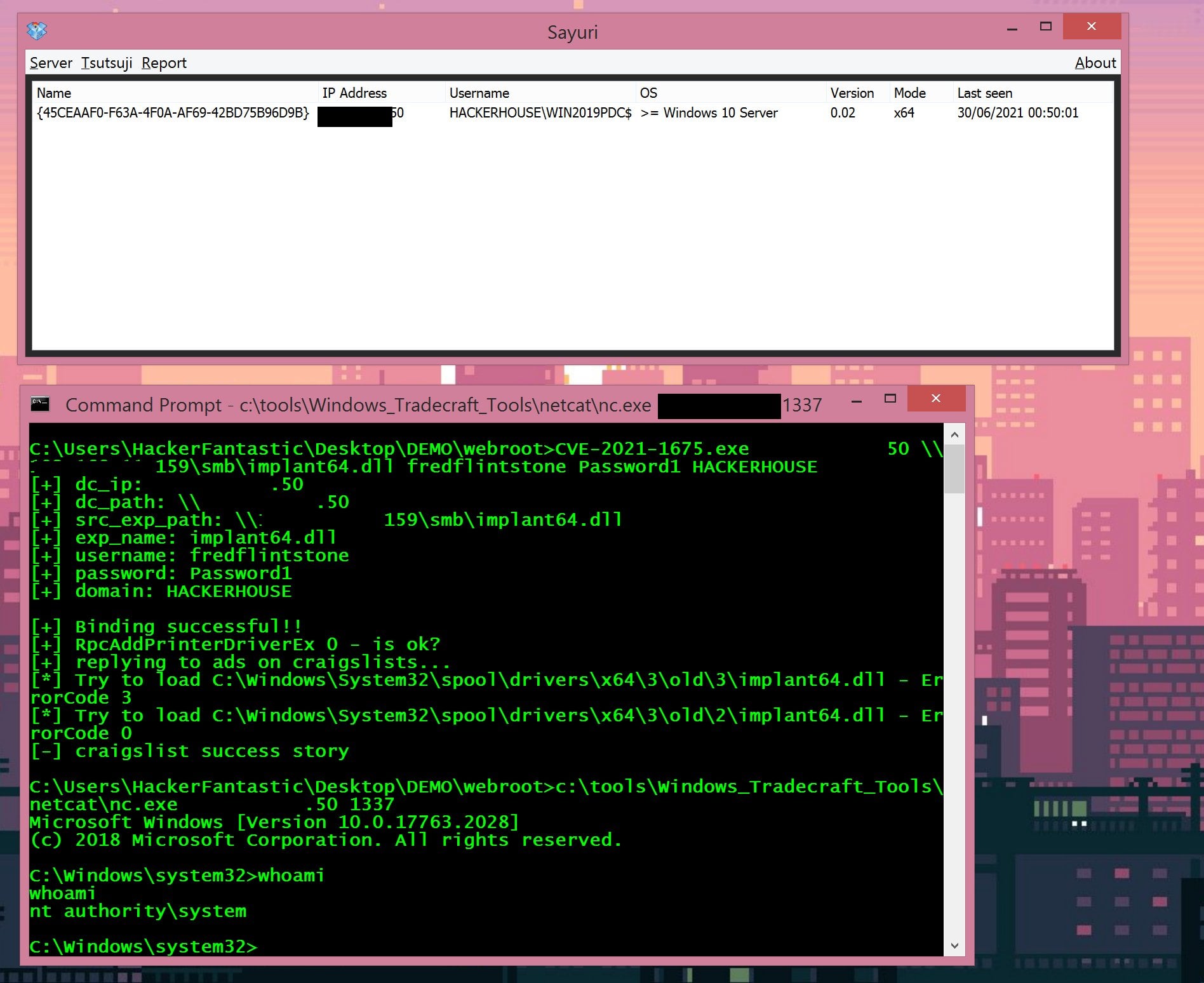Close the Sayuri window
The width and height of the screenshot is (1204, 983).
(x=1092, y=27)
